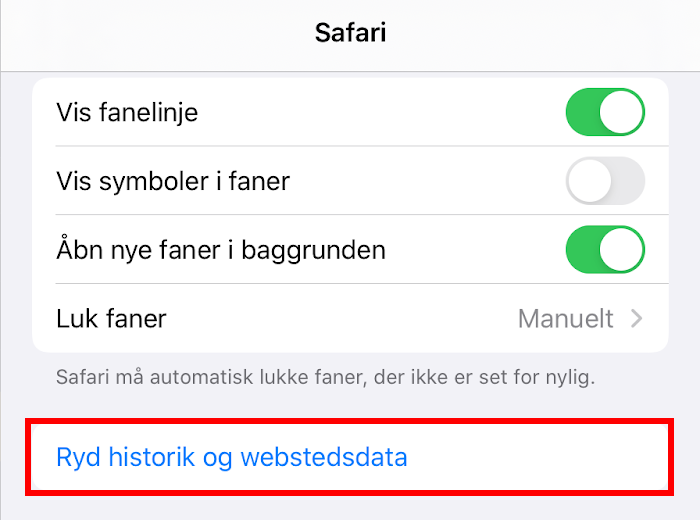Image resolution: width=700 pixels, height=520 pixels.
Task: Click the chevron arrow beside Manuelt
Action: point(636,319)
